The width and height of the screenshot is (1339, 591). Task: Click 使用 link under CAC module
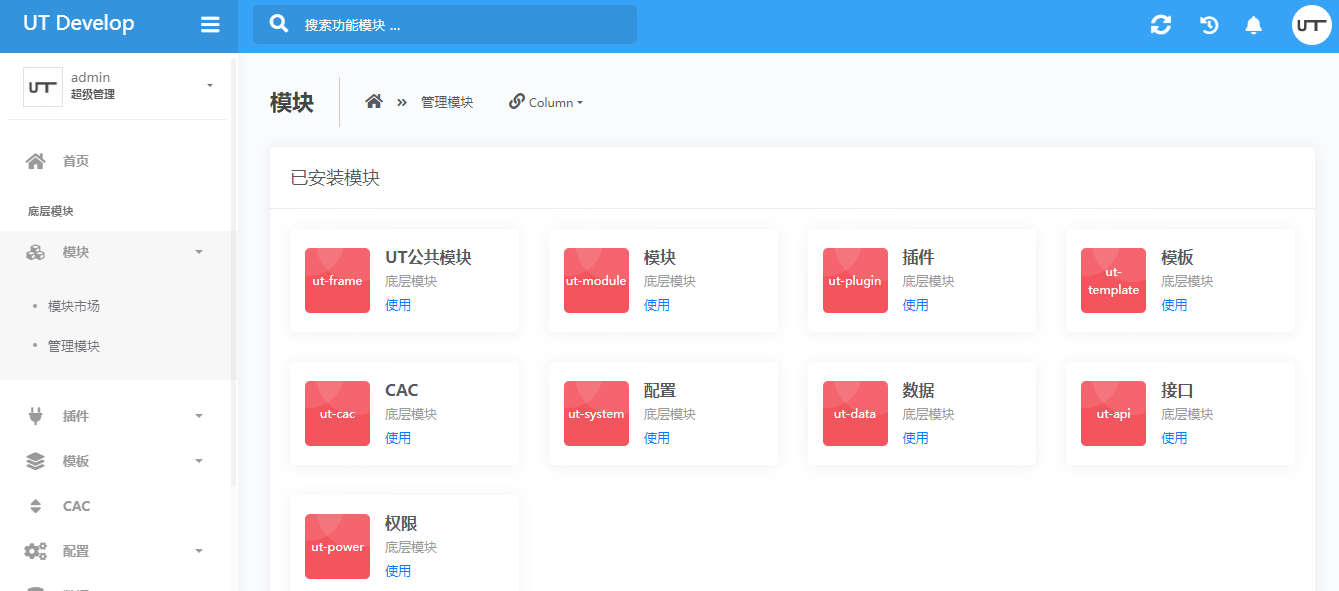pos(398,438)
